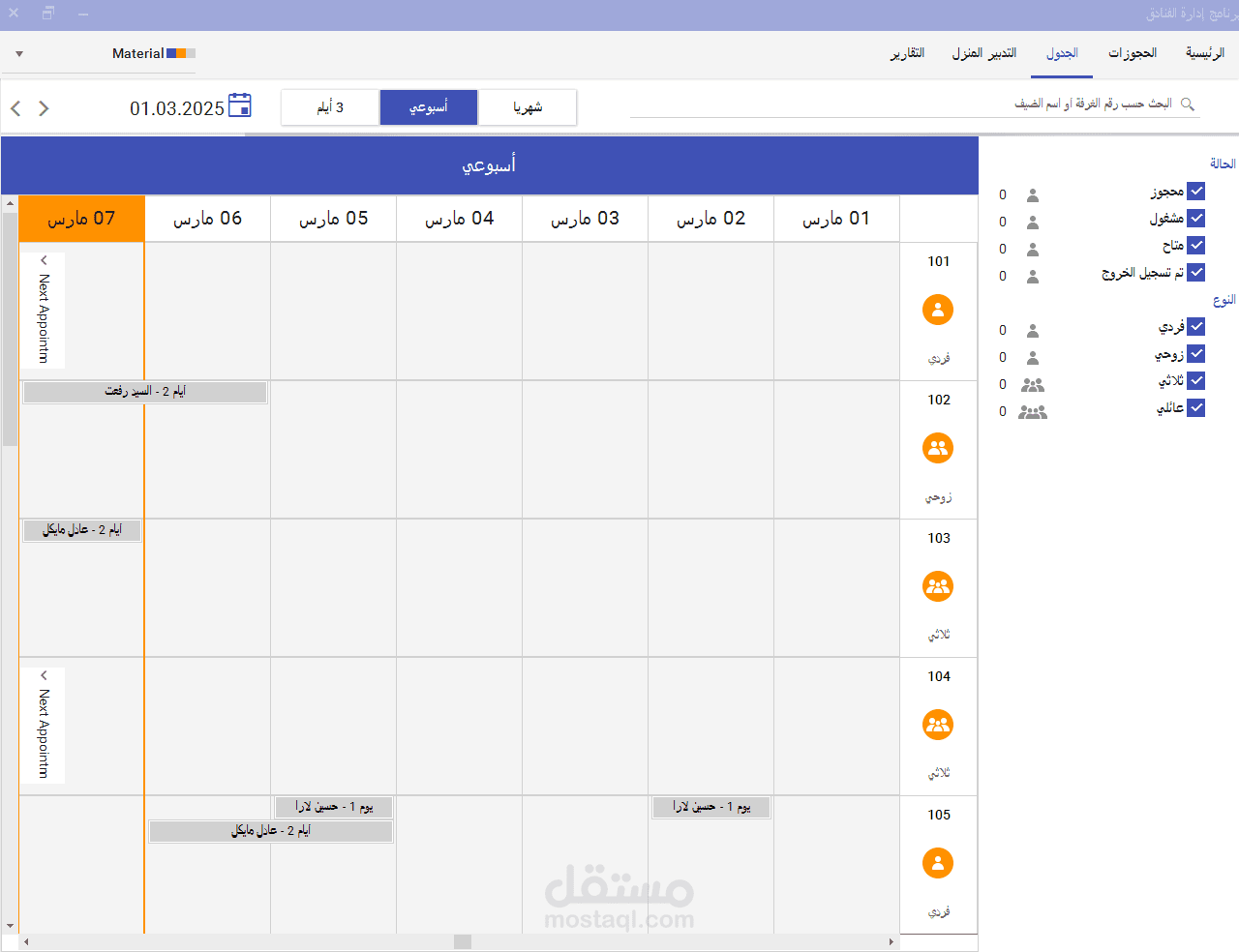Click room number 105 label
The width and height of the screenshot is (1239, 952).
(939, 815)
